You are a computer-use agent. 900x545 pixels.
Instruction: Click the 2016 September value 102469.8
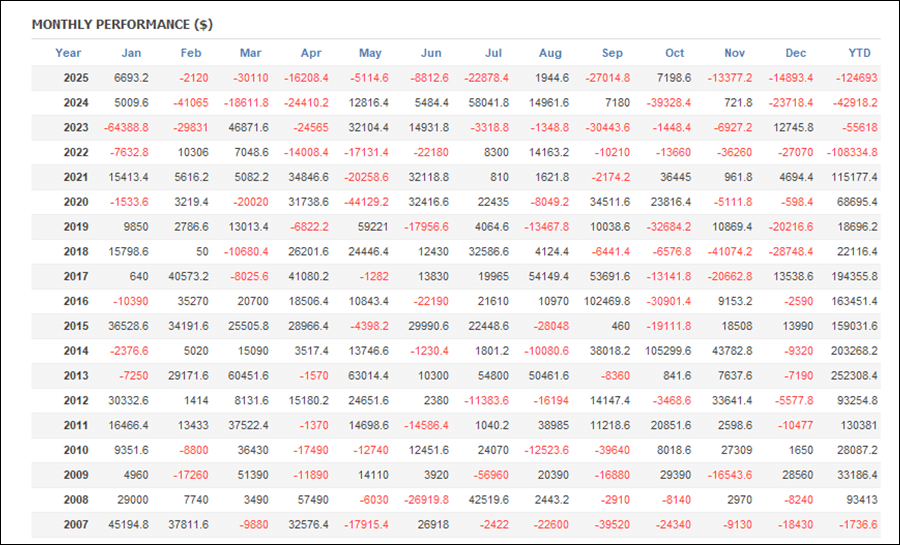click(x=610, y=301)
